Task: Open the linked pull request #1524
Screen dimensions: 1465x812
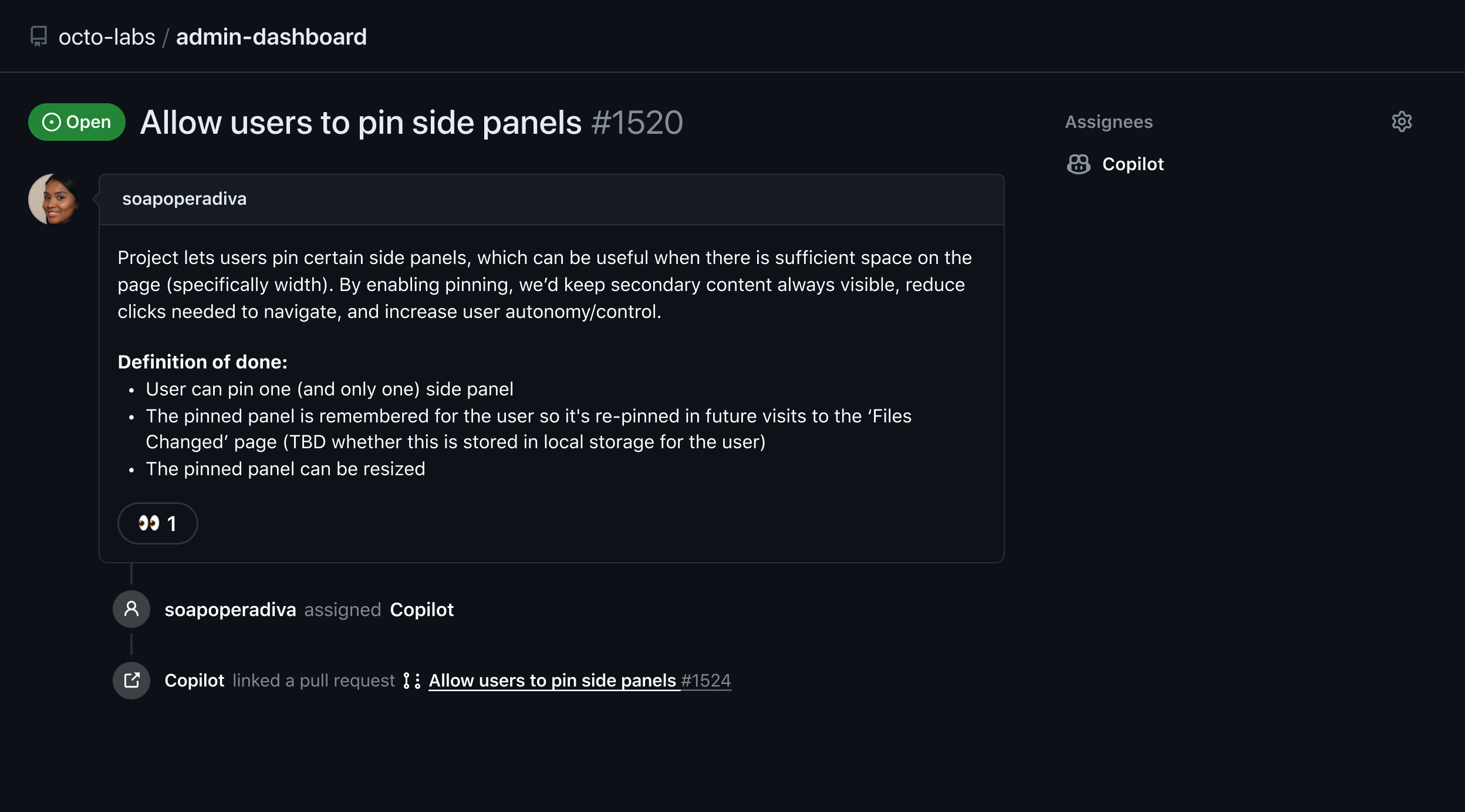Action: tap(579, 681)
